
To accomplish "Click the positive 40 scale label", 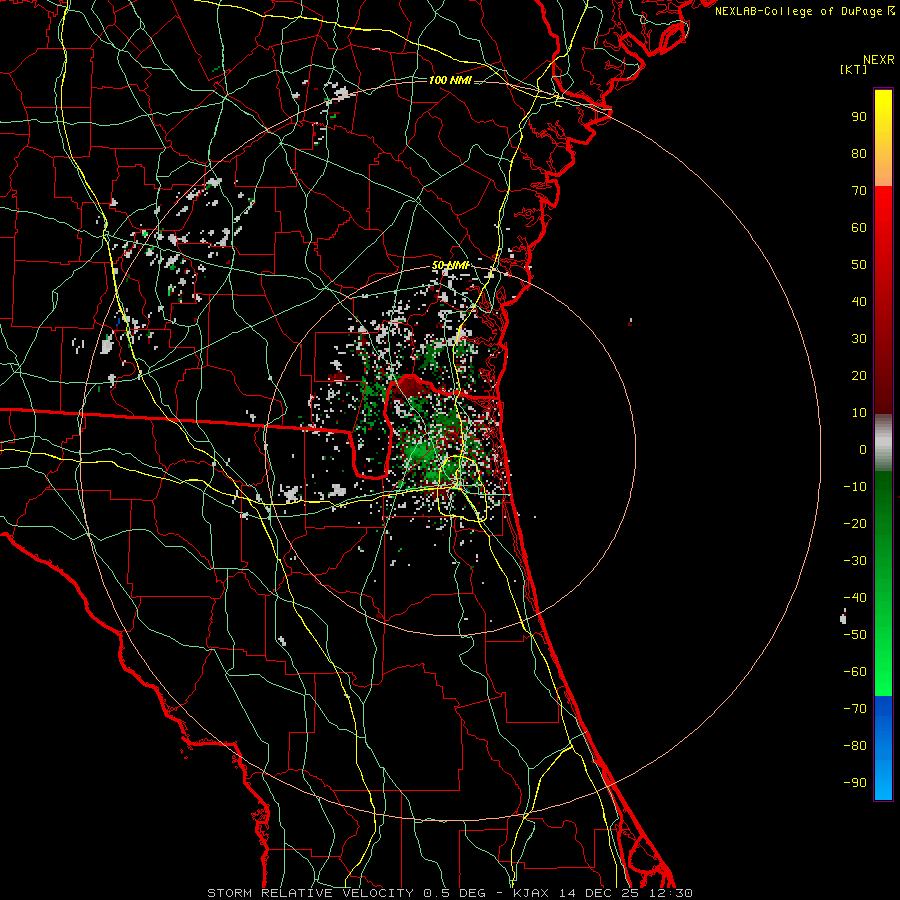I will pyautogui.click(x=859, y=302).
